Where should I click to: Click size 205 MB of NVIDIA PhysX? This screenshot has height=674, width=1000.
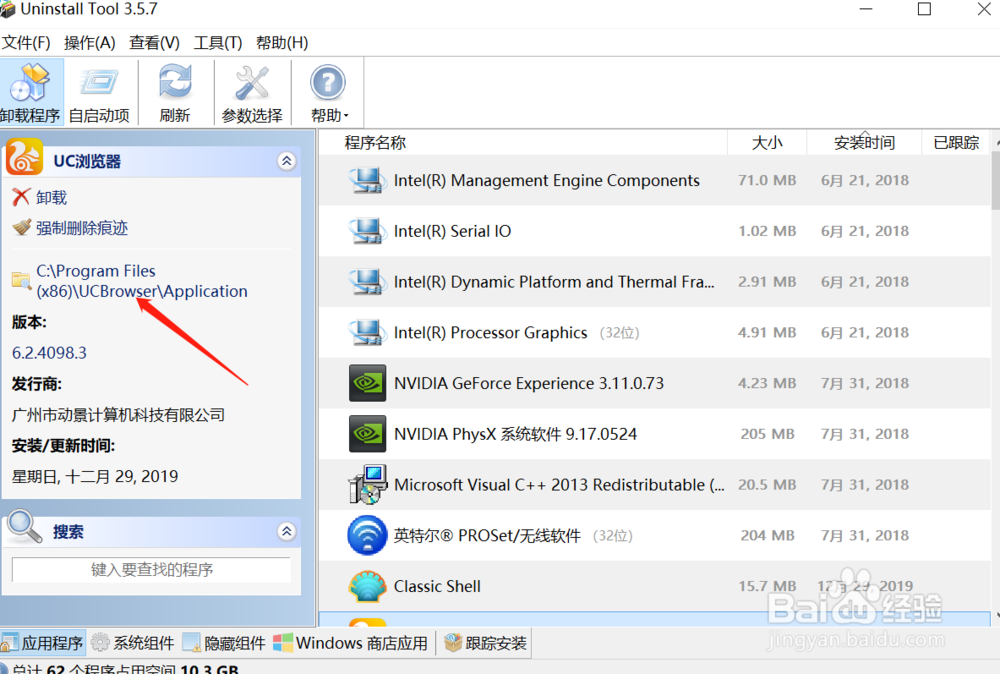click(x=767, y=434)
